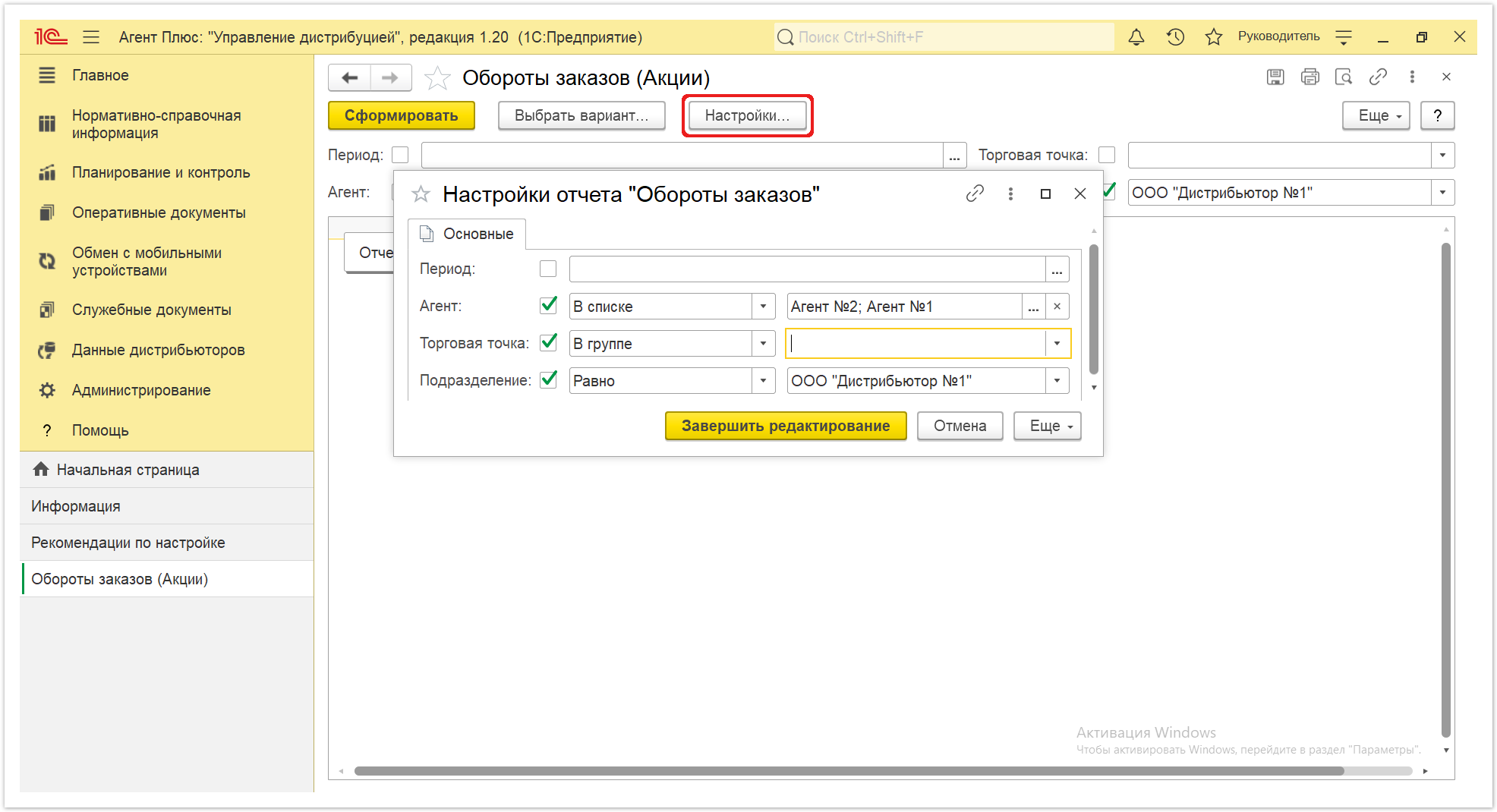Uncheck Торговая точка filter in dialog
This screenshot has width=1497, height=812.
[x=548, y=342]
